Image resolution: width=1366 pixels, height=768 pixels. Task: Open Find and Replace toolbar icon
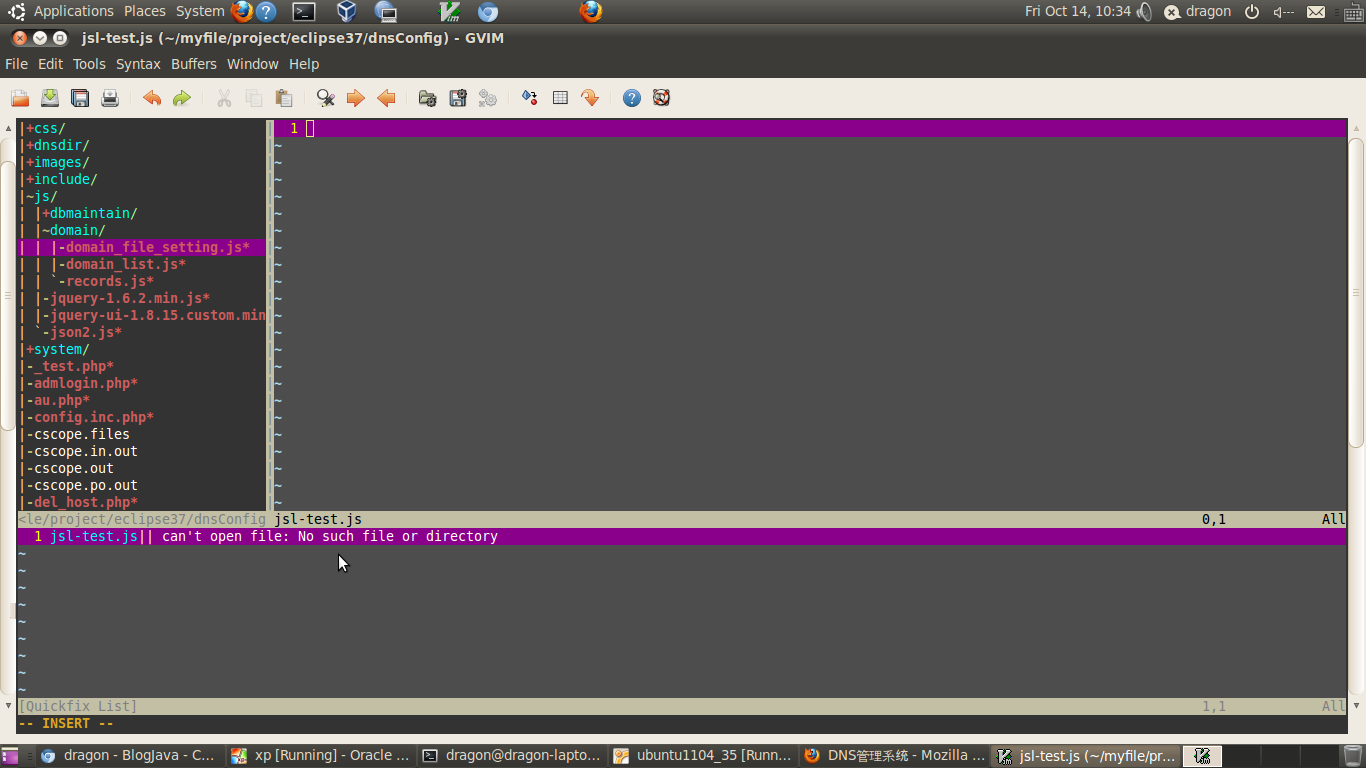point(326,98)
